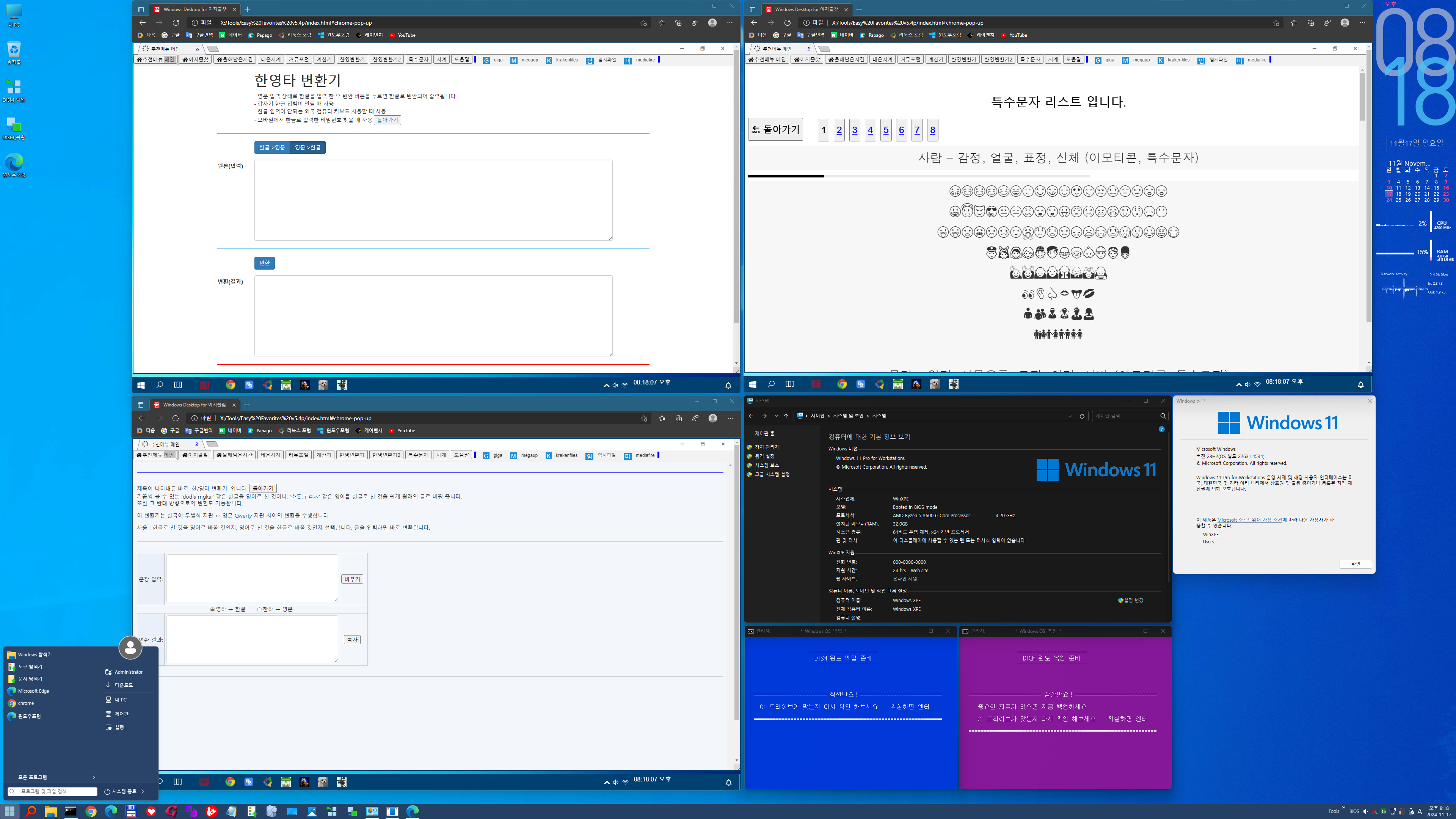Open the blue floppy disk app on the taskbar
Screen dimensions: 1456x819
point(130,811)
